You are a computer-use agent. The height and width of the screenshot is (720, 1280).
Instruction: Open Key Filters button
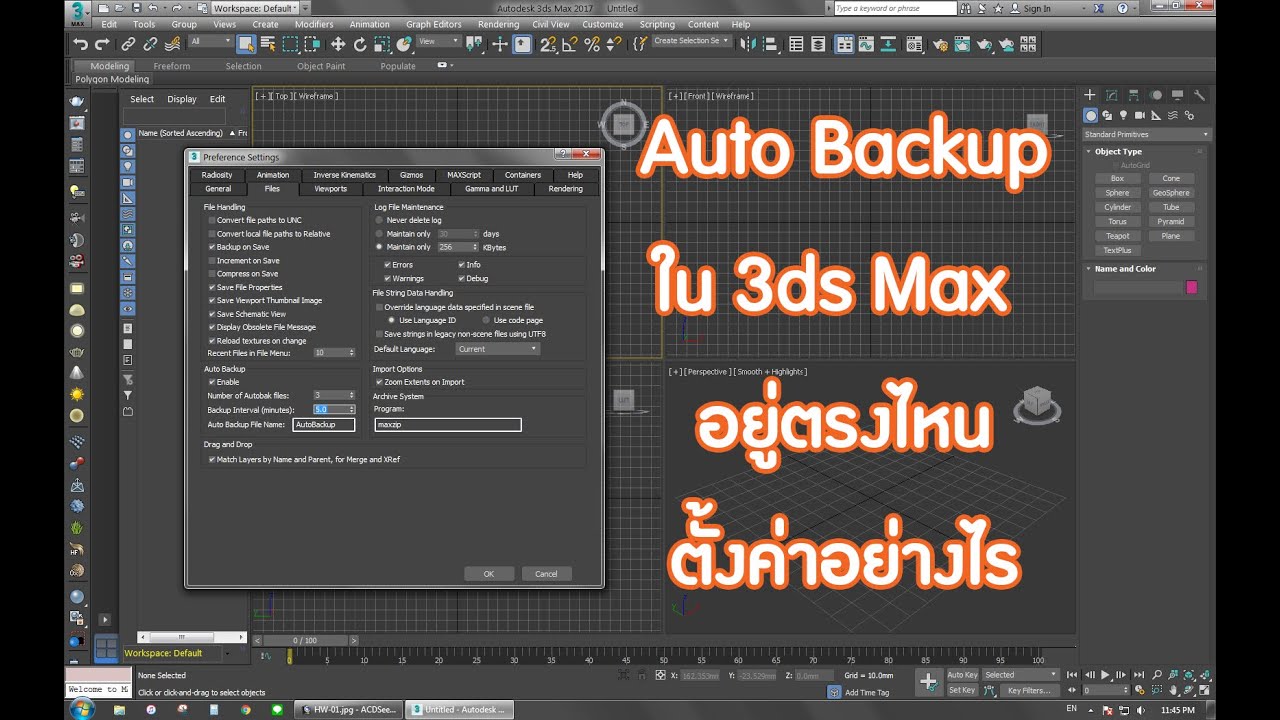coord(1029,690)
